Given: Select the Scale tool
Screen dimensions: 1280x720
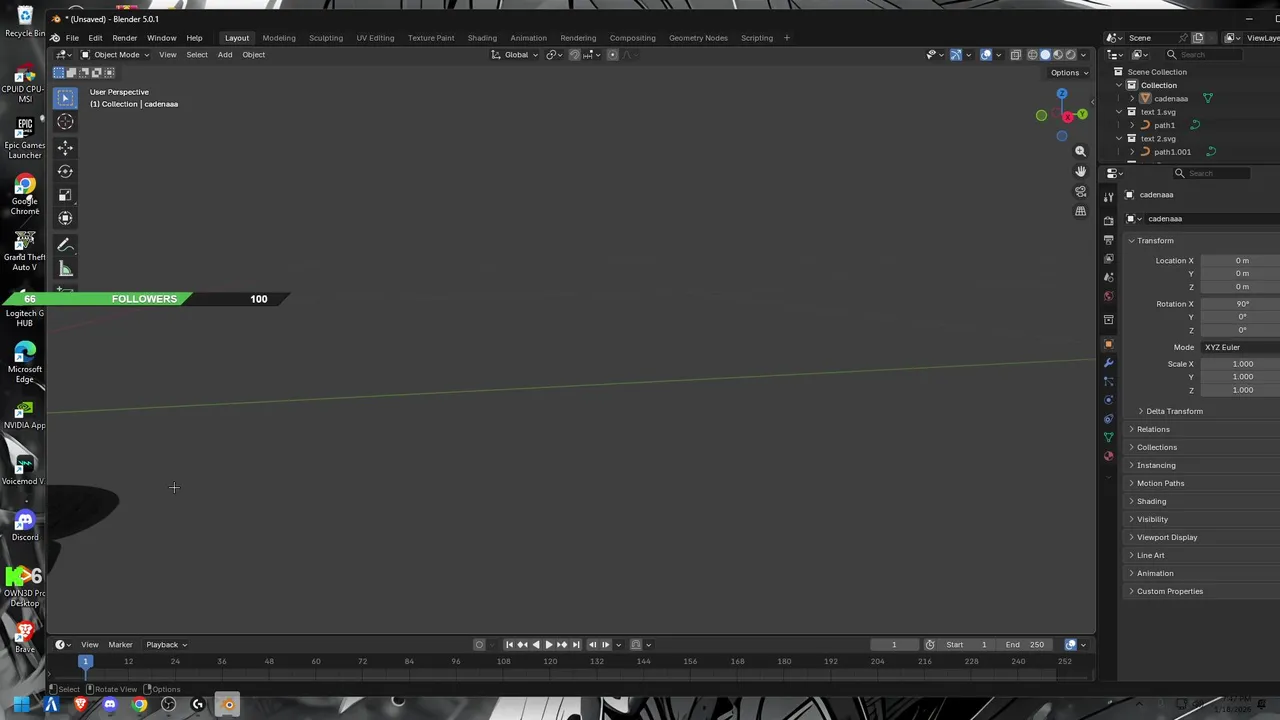Looking at the screenshot, I should coord(65,195).
